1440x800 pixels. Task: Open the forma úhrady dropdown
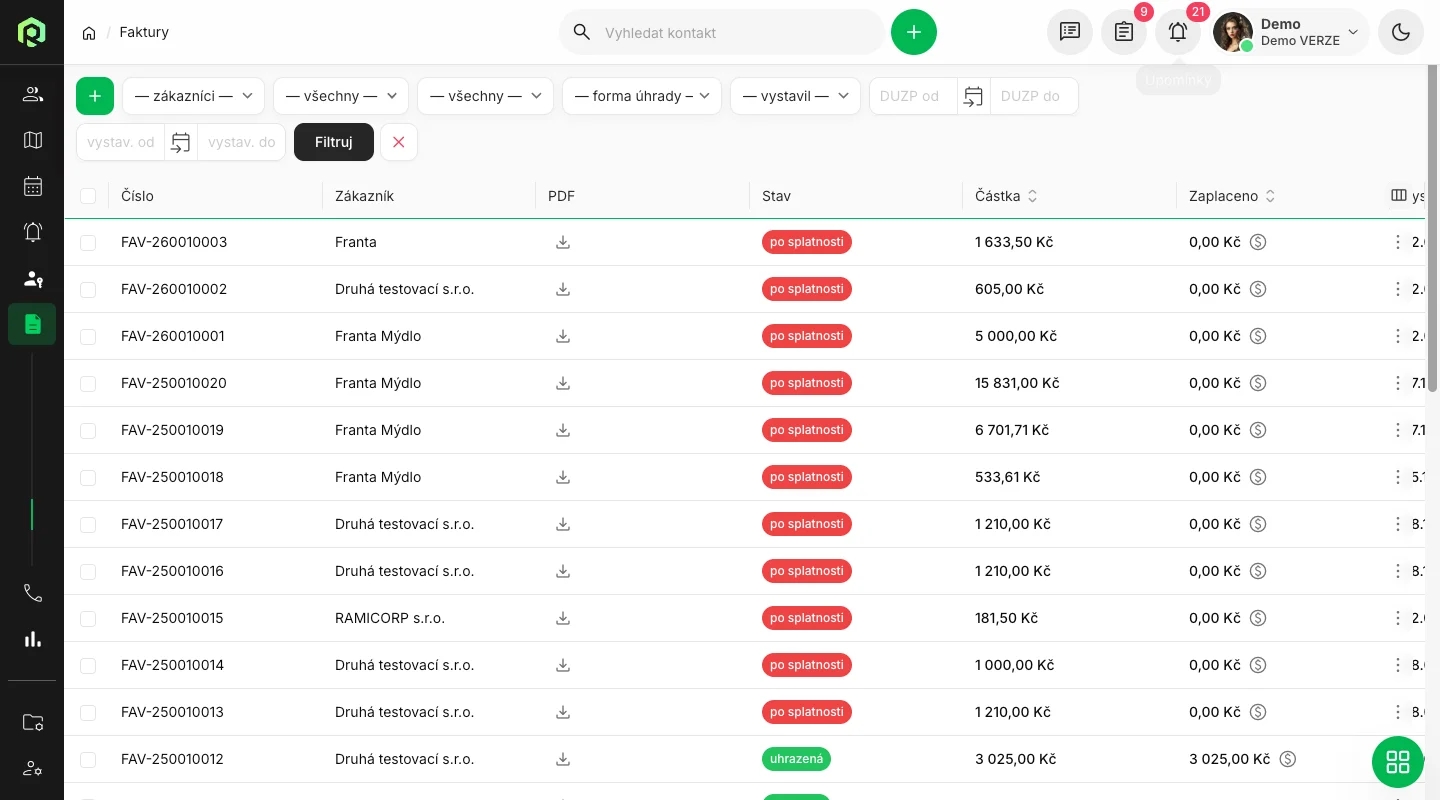coord(641,96)
